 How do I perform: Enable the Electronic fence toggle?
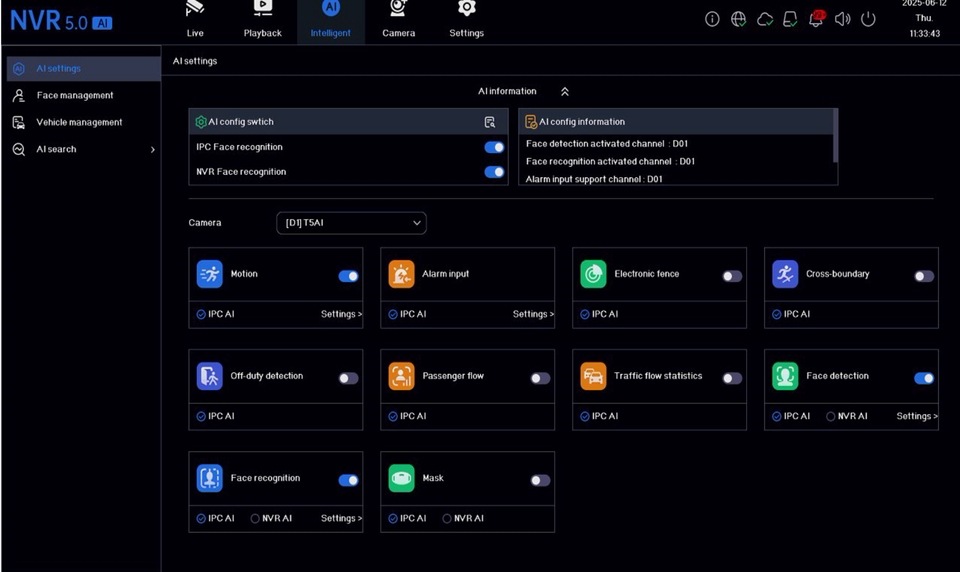coord(732,276)
